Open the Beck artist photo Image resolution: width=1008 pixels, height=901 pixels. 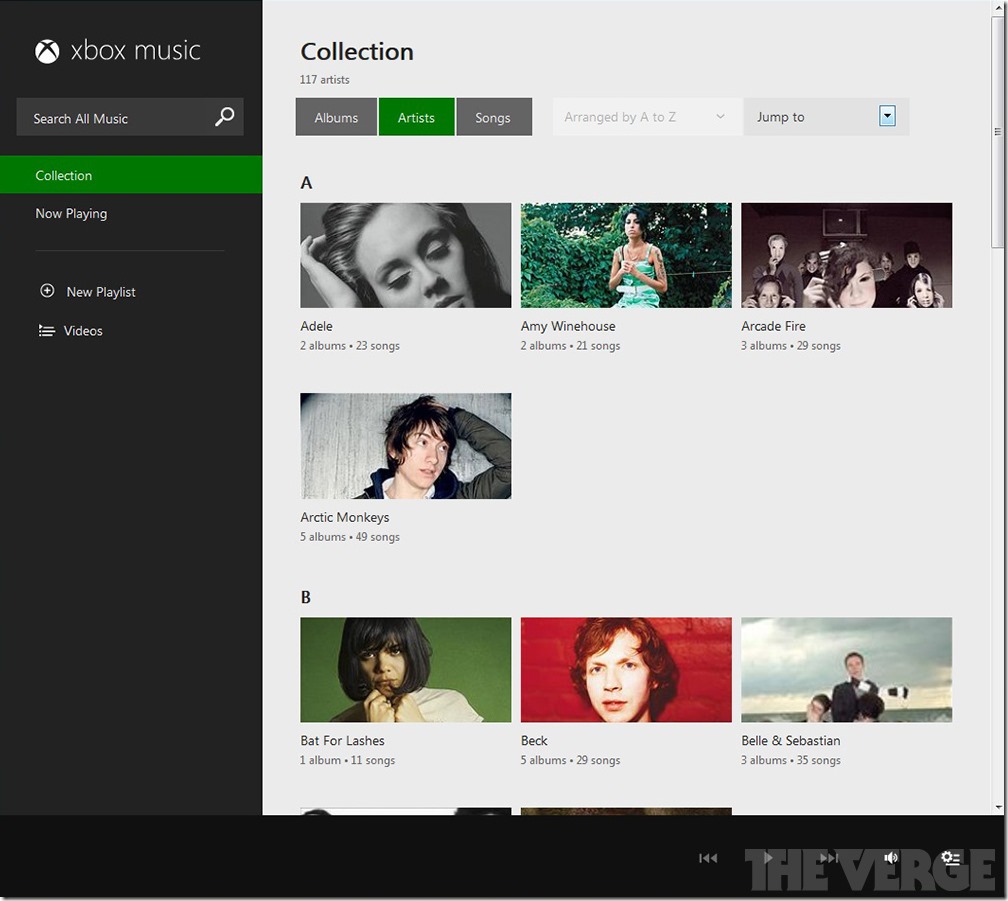click(626, 670)
